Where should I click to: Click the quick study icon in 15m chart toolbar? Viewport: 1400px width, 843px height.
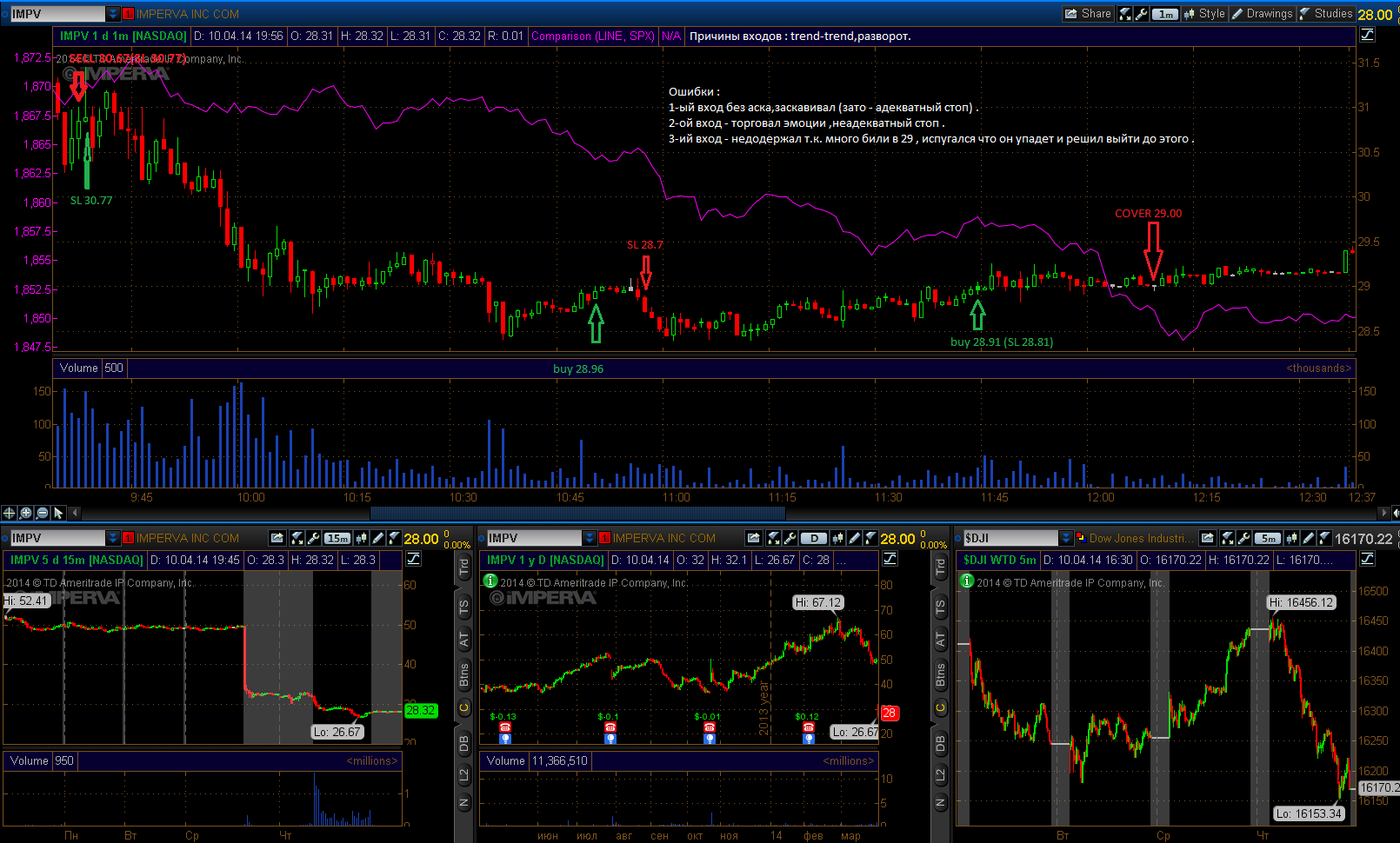297,538
